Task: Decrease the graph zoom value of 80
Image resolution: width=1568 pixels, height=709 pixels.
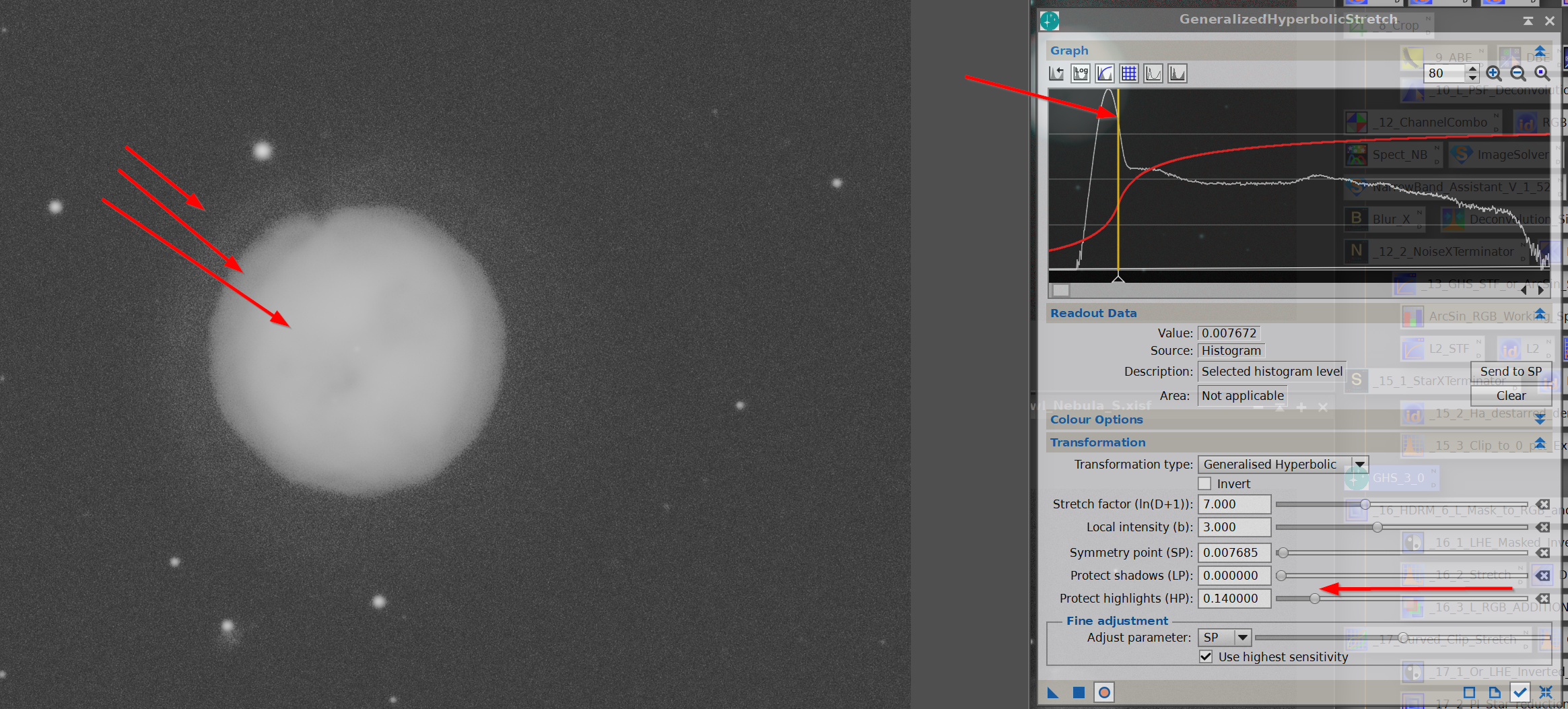Action: click(x=1473, y=77)
